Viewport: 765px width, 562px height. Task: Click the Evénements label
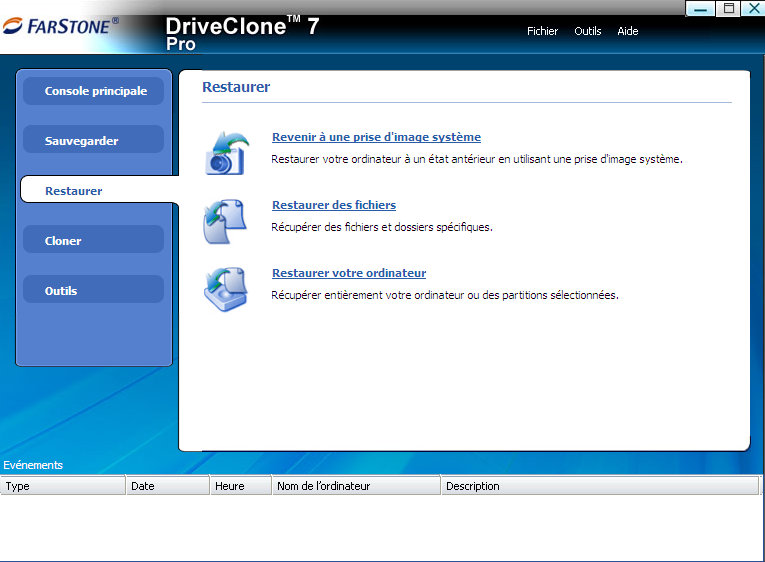[x=33, y=465]
